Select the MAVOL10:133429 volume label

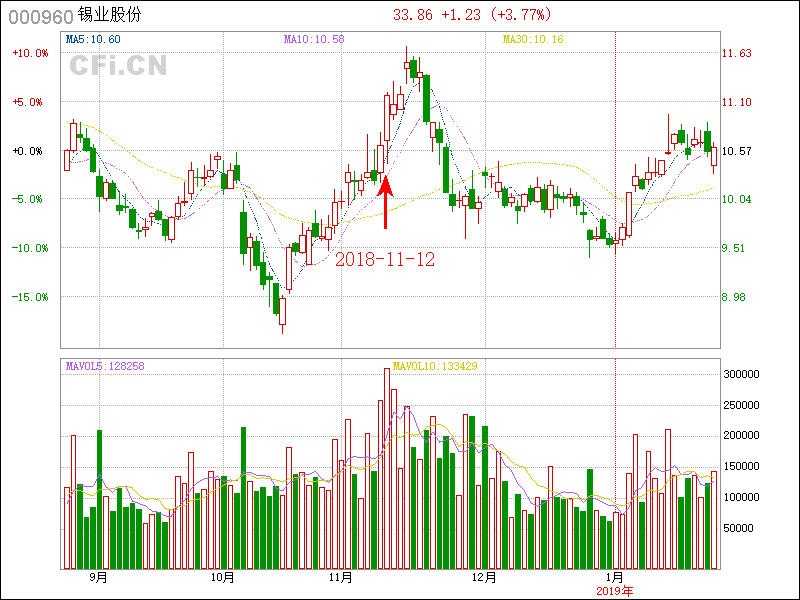pyautogui.click(x=435, y=366)
